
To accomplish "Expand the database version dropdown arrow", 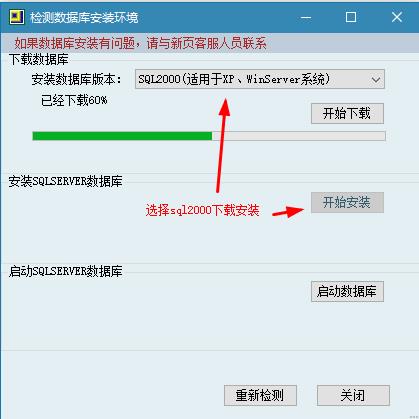I will (376, 80).
